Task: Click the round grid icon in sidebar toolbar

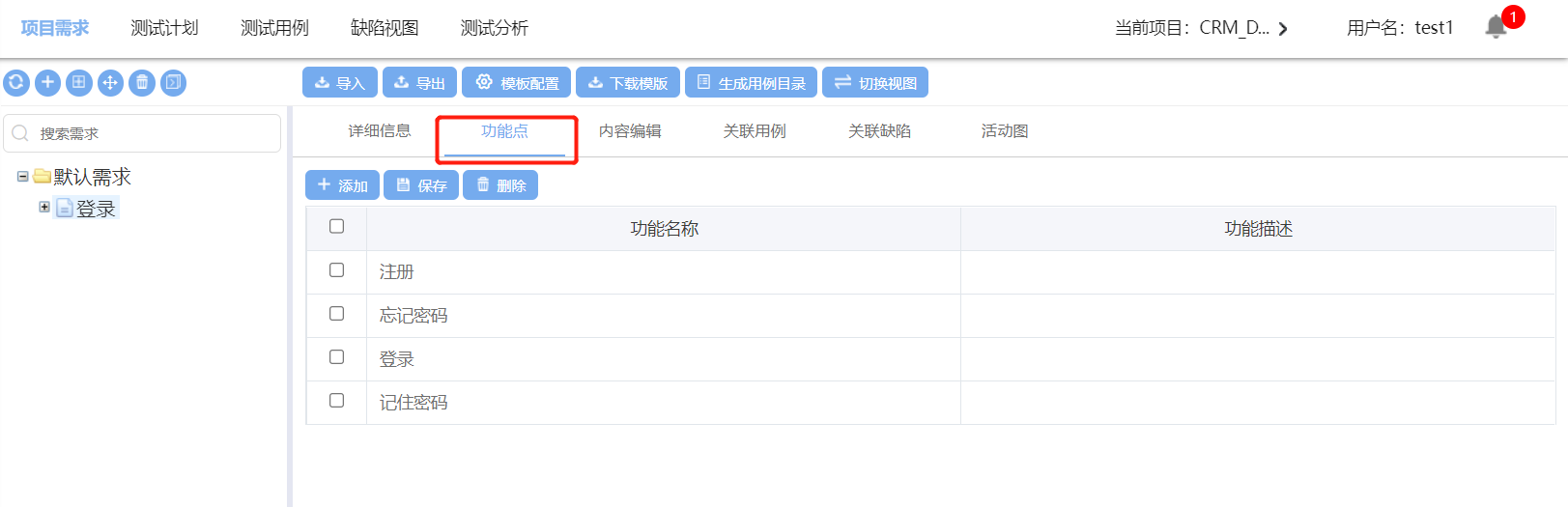Action: coord(79,82)
